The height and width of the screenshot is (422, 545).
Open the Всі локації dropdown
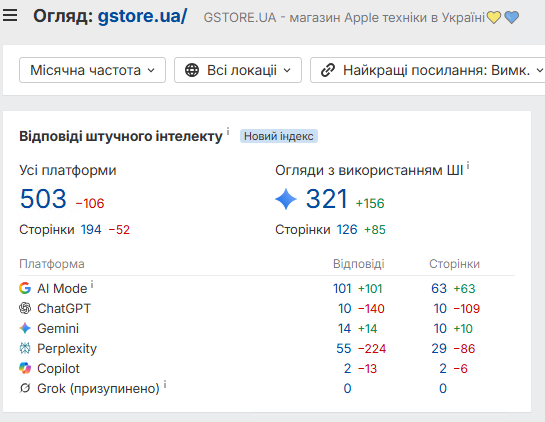[x=238, y=70]
